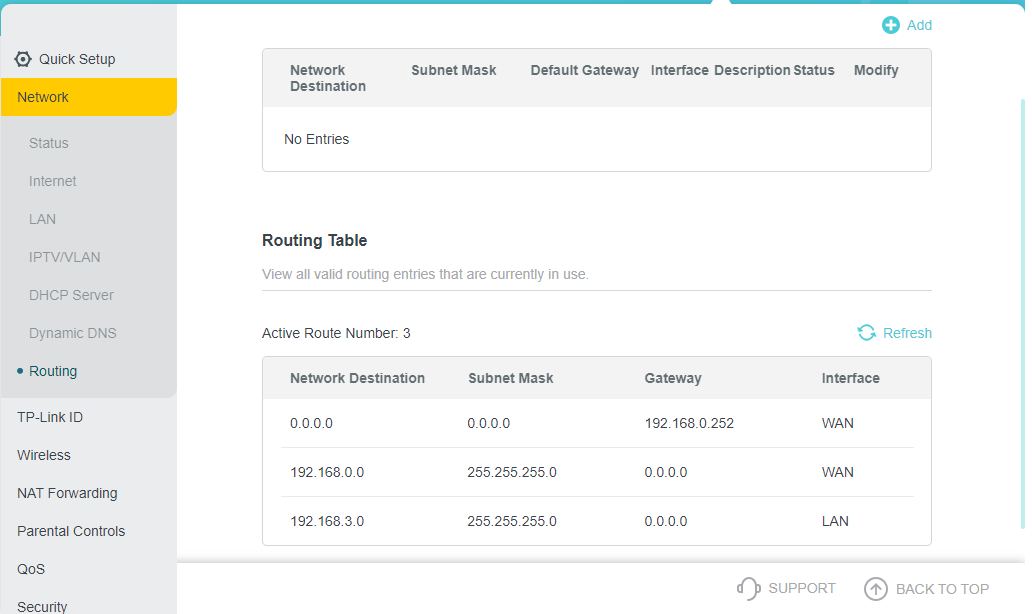
Task: Select the IPTV/VLAN menu item
Action: pyautogui.click(x=65, y=257)
